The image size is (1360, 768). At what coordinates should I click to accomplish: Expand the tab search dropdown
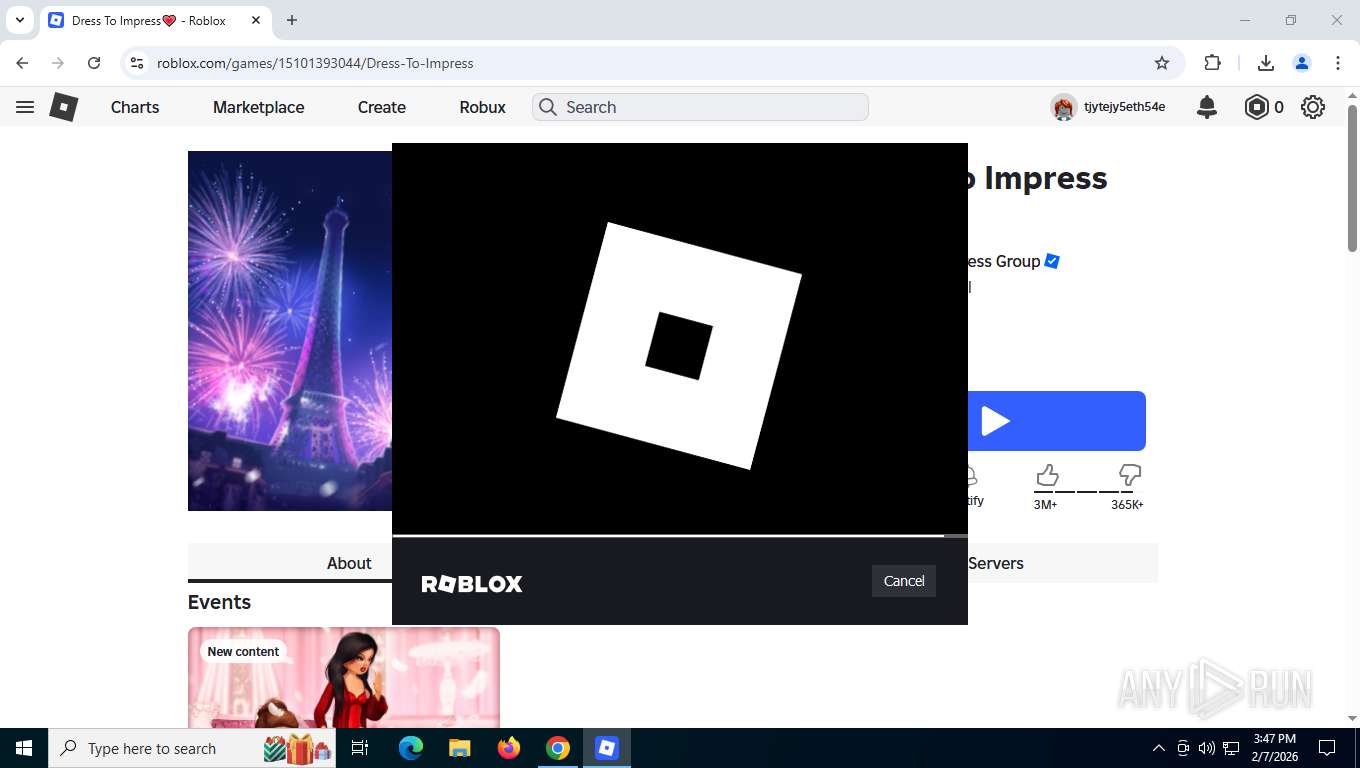(x=19, y=20)
